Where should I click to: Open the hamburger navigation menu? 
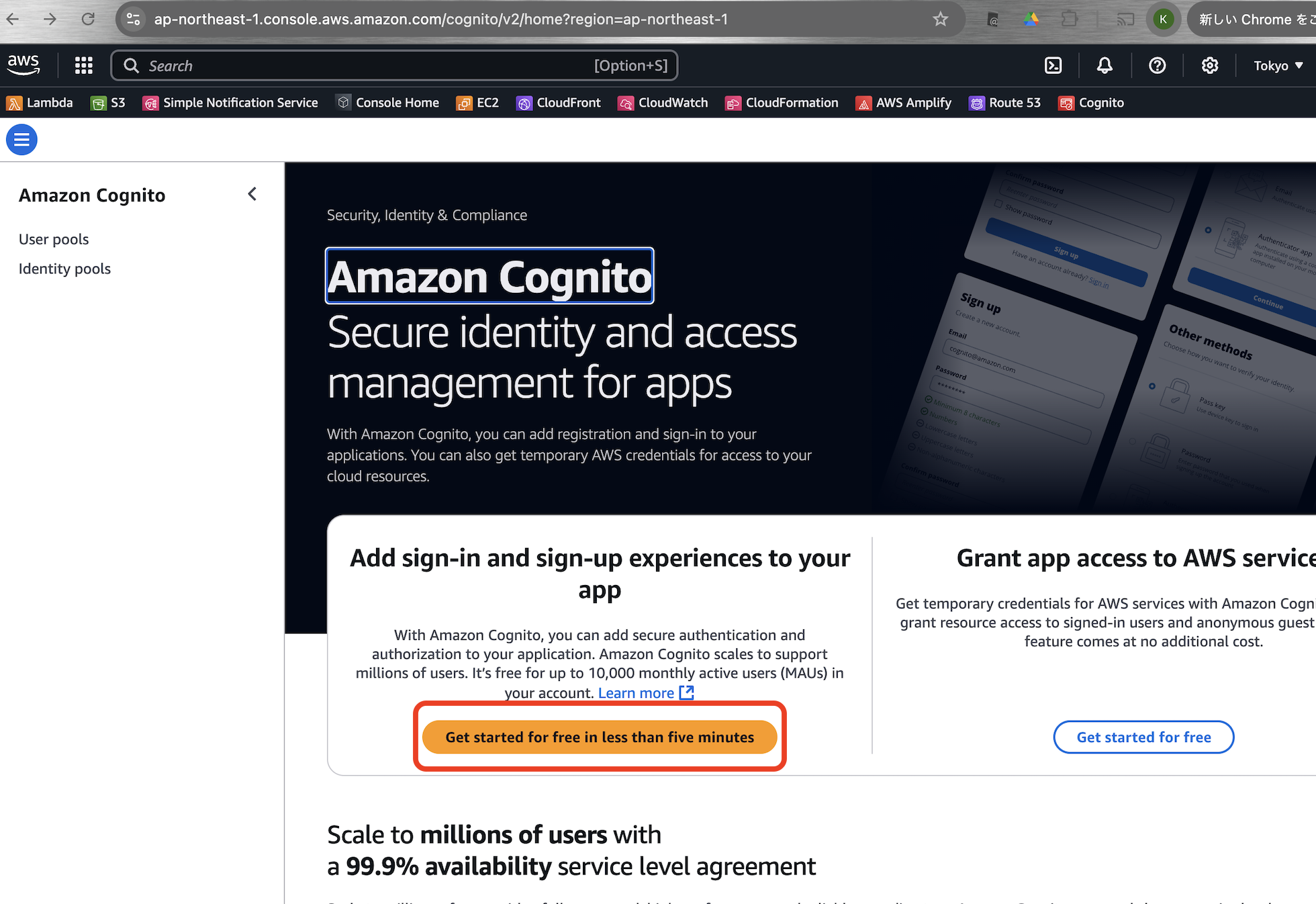click(21, 139)
